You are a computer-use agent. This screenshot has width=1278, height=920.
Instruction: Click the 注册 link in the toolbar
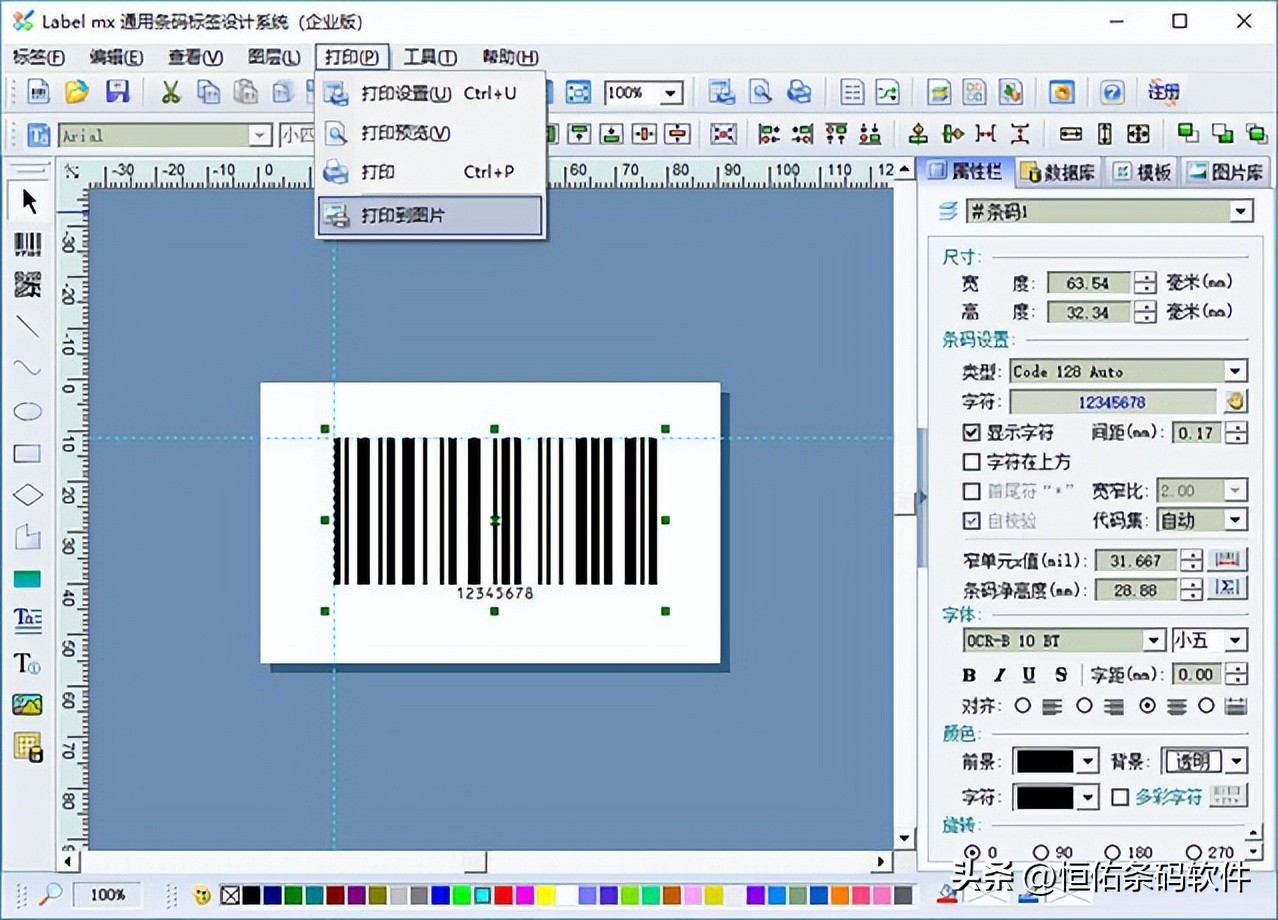point(1162,91)
